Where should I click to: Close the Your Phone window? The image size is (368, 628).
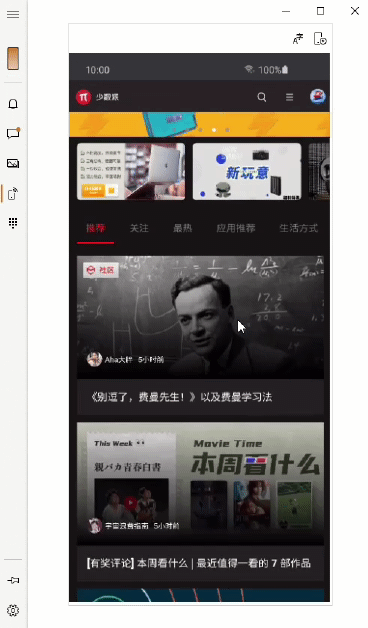[355, 11]
